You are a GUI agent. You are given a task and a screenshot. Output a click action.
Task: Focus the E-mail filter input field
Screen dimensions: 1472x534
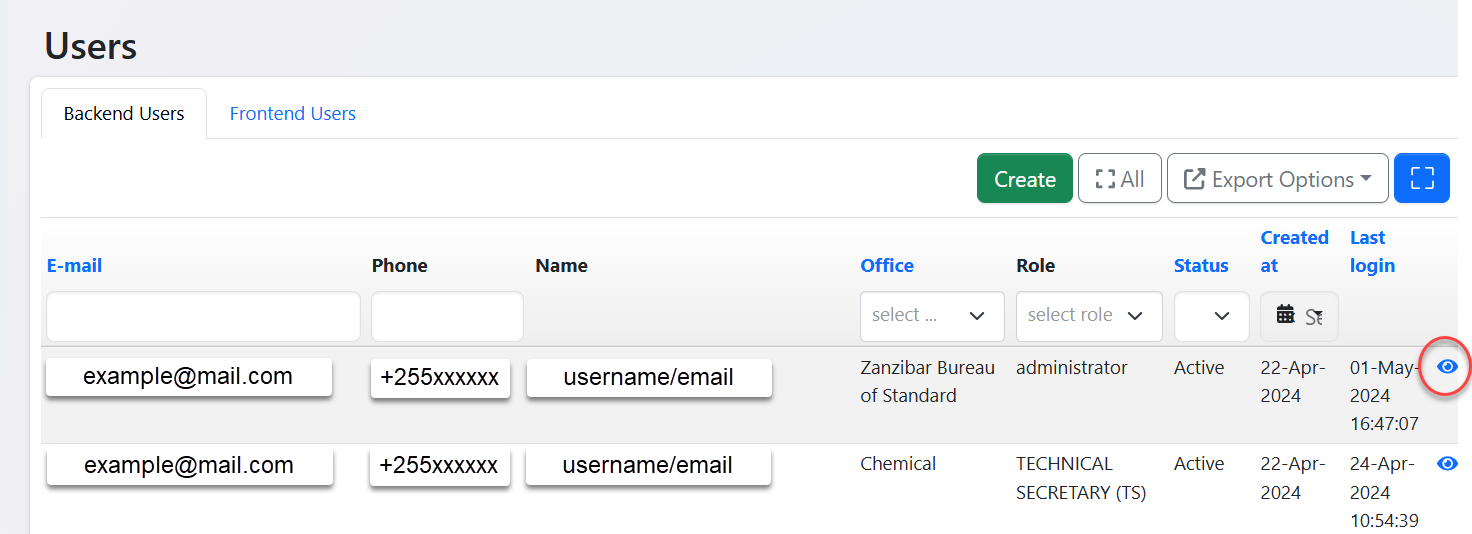[203, 316]
